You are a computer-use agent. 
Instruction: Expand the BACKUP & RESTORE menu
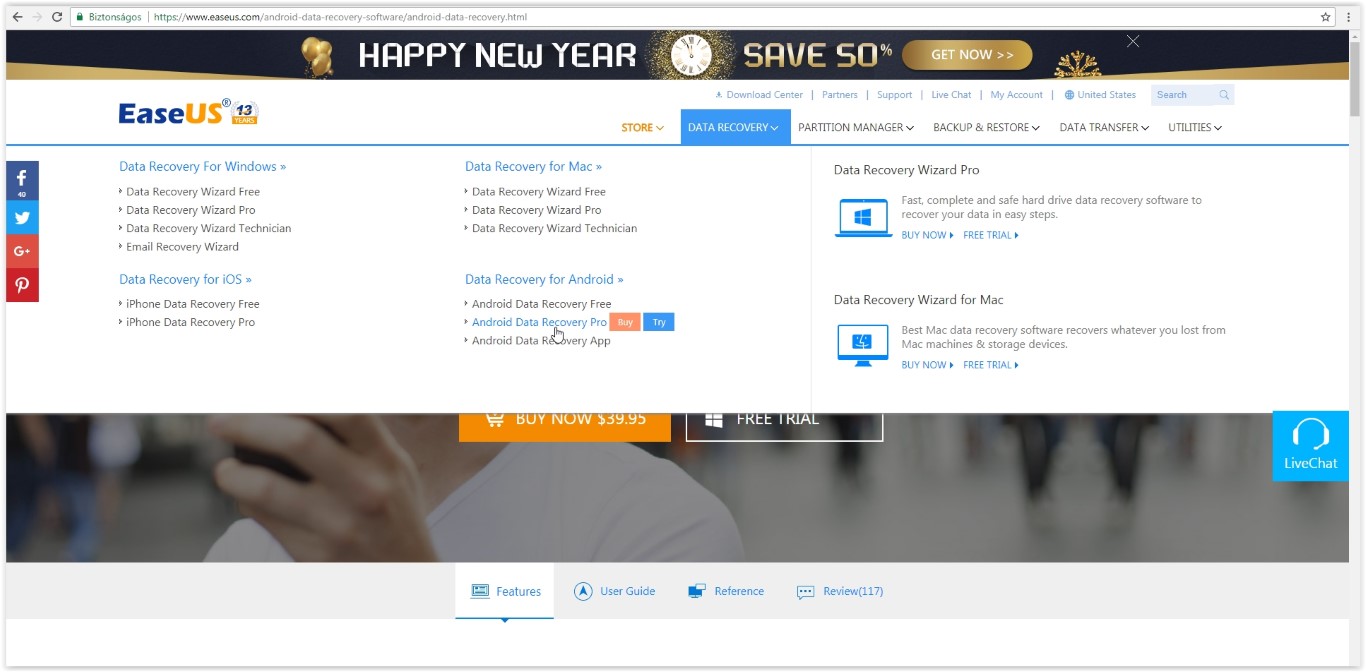(986, 128)
